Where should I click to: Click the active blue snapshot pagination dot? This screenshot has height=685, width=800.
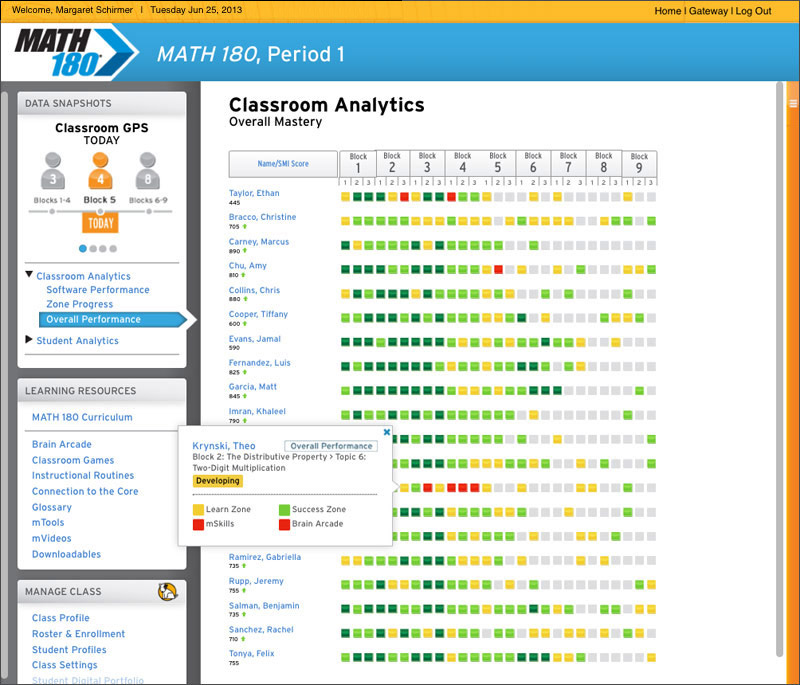click(83, 248)
